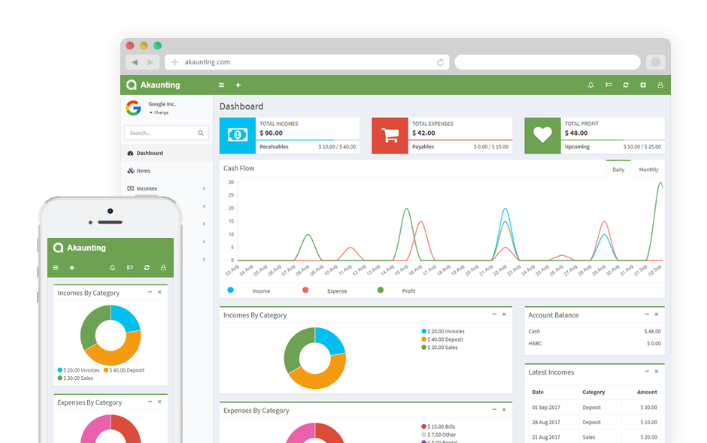This screenshot has height=443, width=707.
Task: Toggle $7.00 Other legend in desktop chart
Action: [439, 434]
